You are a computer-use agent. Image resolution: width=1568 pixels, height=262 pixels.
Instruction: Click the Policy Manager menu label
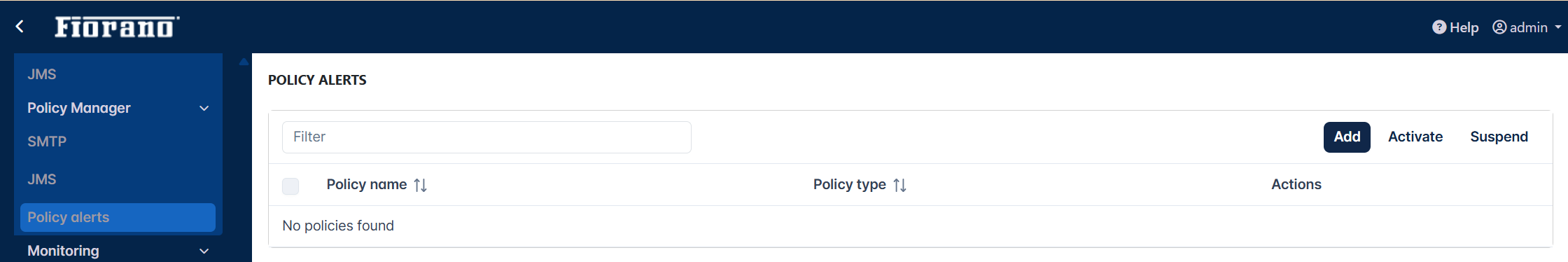[x=79, y=108]
